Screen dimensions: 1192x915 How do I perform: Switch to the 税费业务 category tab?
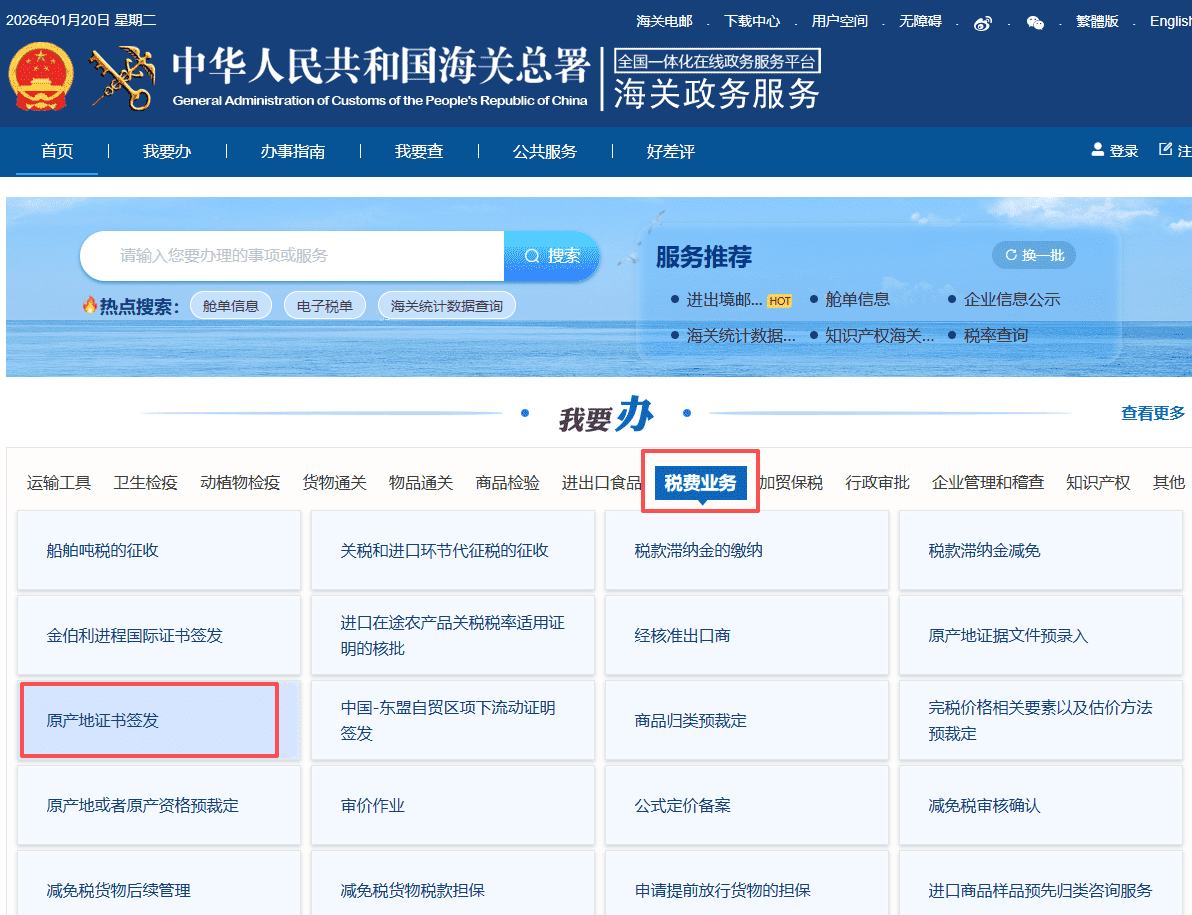click(700, 481)
